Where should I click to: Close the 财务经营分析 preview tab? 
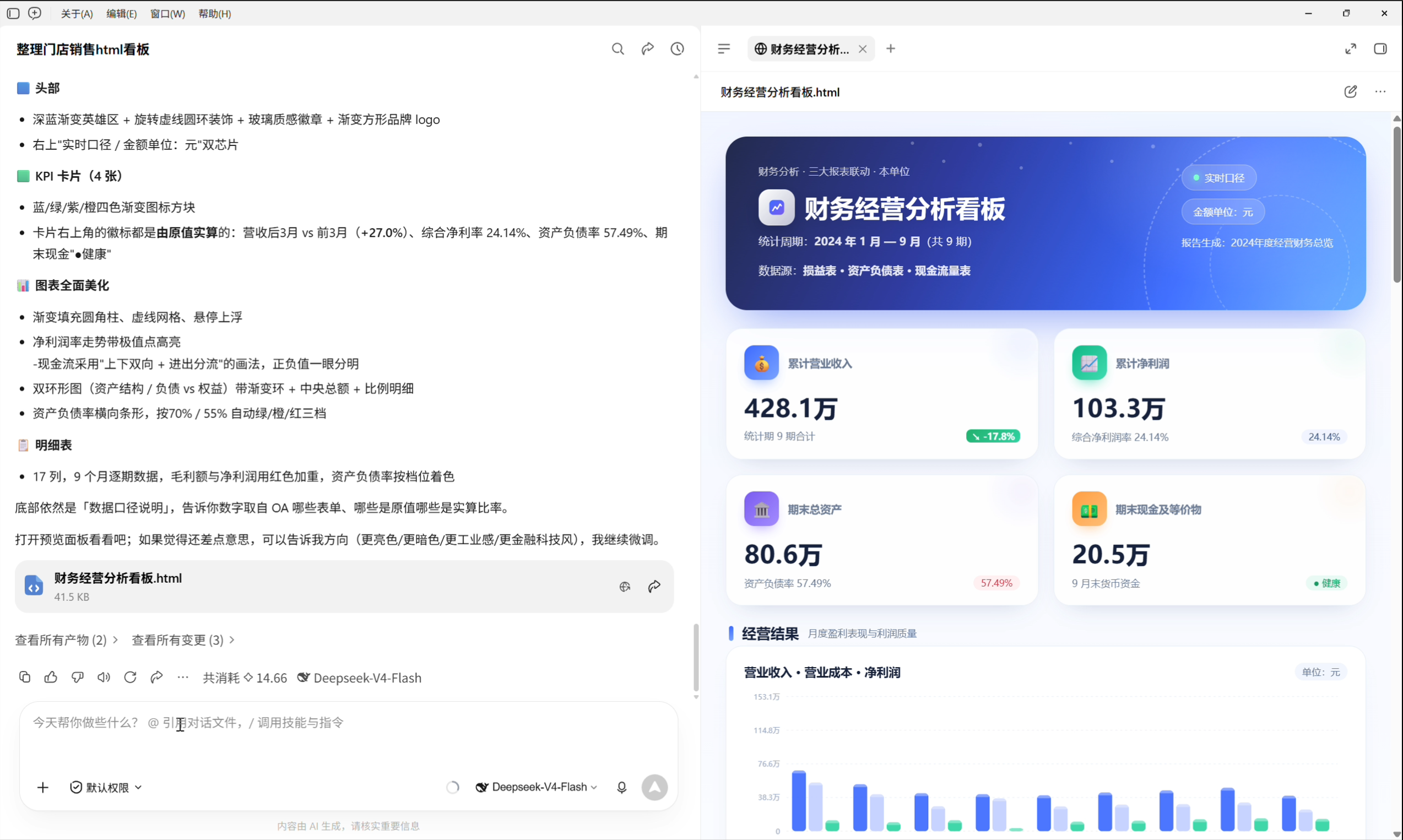(x=862, y=49)
